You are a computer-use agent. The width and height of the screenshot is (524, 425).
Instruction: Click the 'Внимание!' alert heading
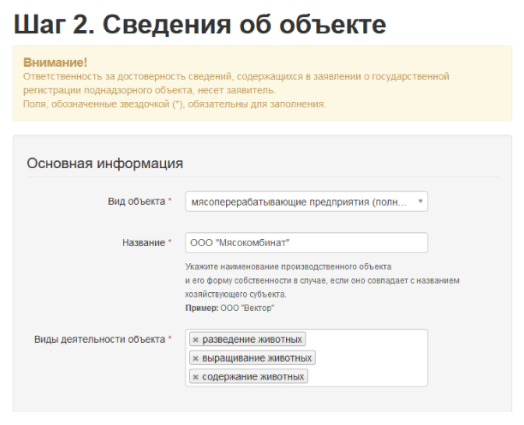pyautogui.click(x=55, y=62)
